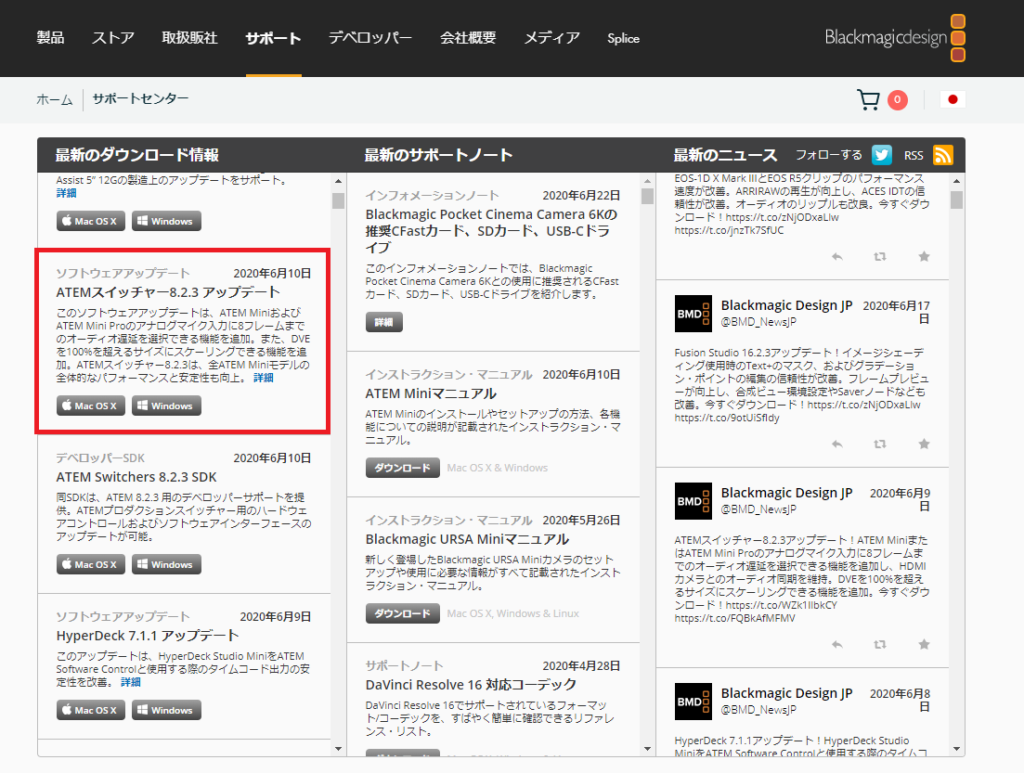Click news panel scrollbar thumb

(957, 200)
